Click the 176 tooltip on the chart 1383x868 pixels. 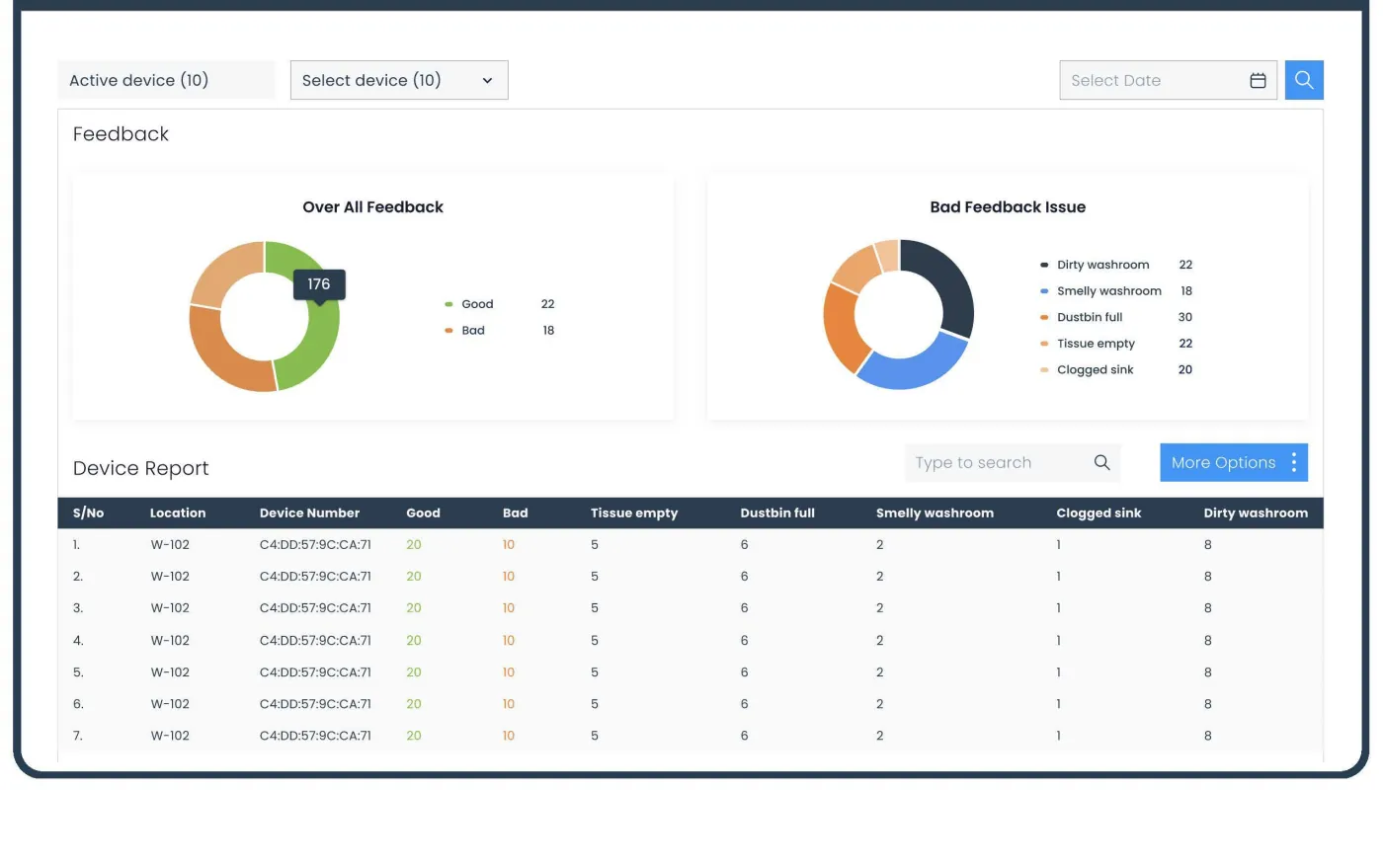[319, 284]
